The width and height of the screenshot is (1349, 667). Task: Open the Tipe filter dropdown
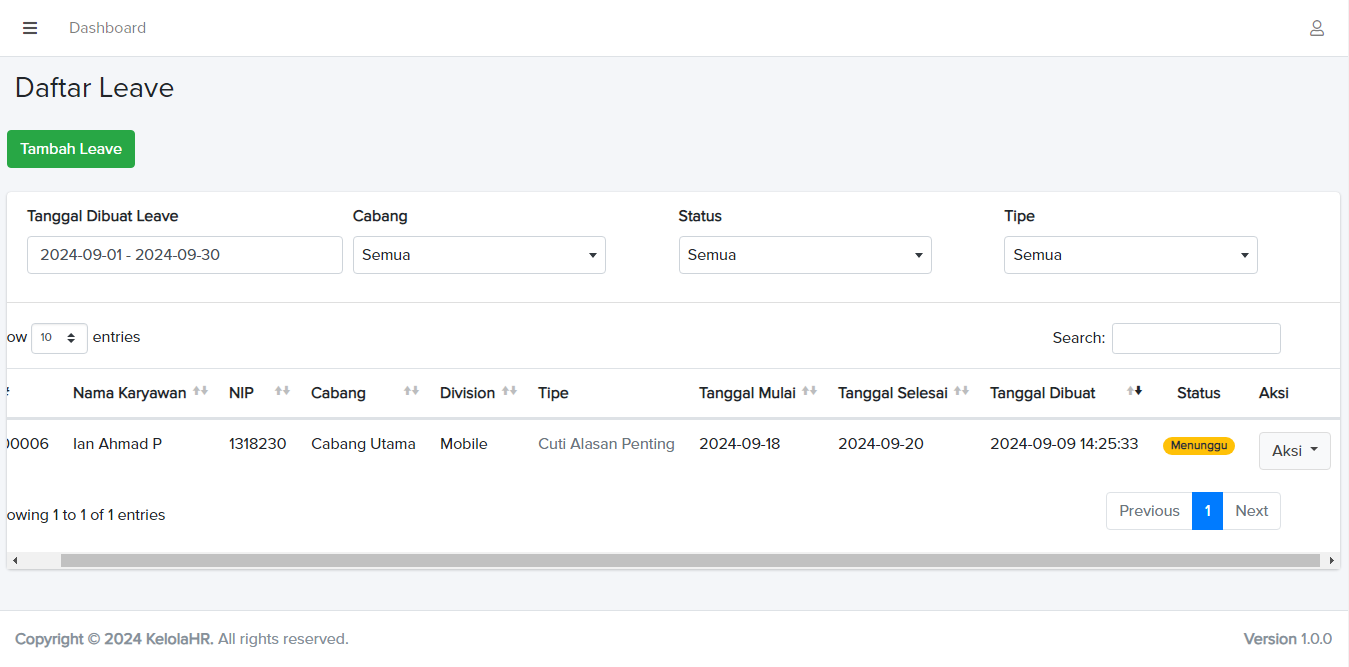[1130, 255]
